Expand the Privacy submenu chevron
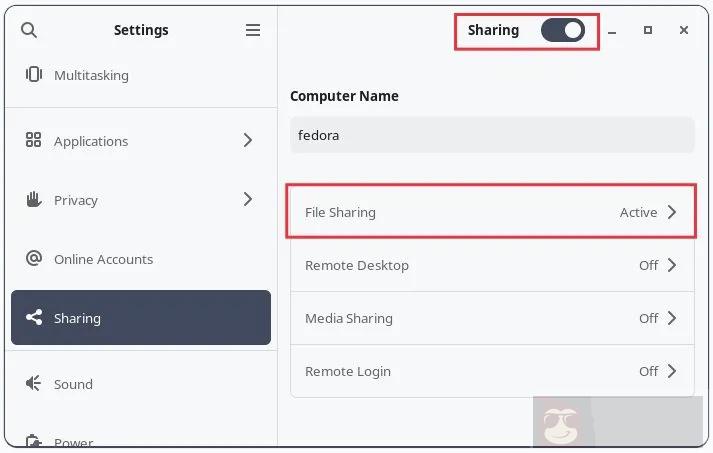Image resolution: width=713 pixels, height=453 pixels. coord(248,200)
